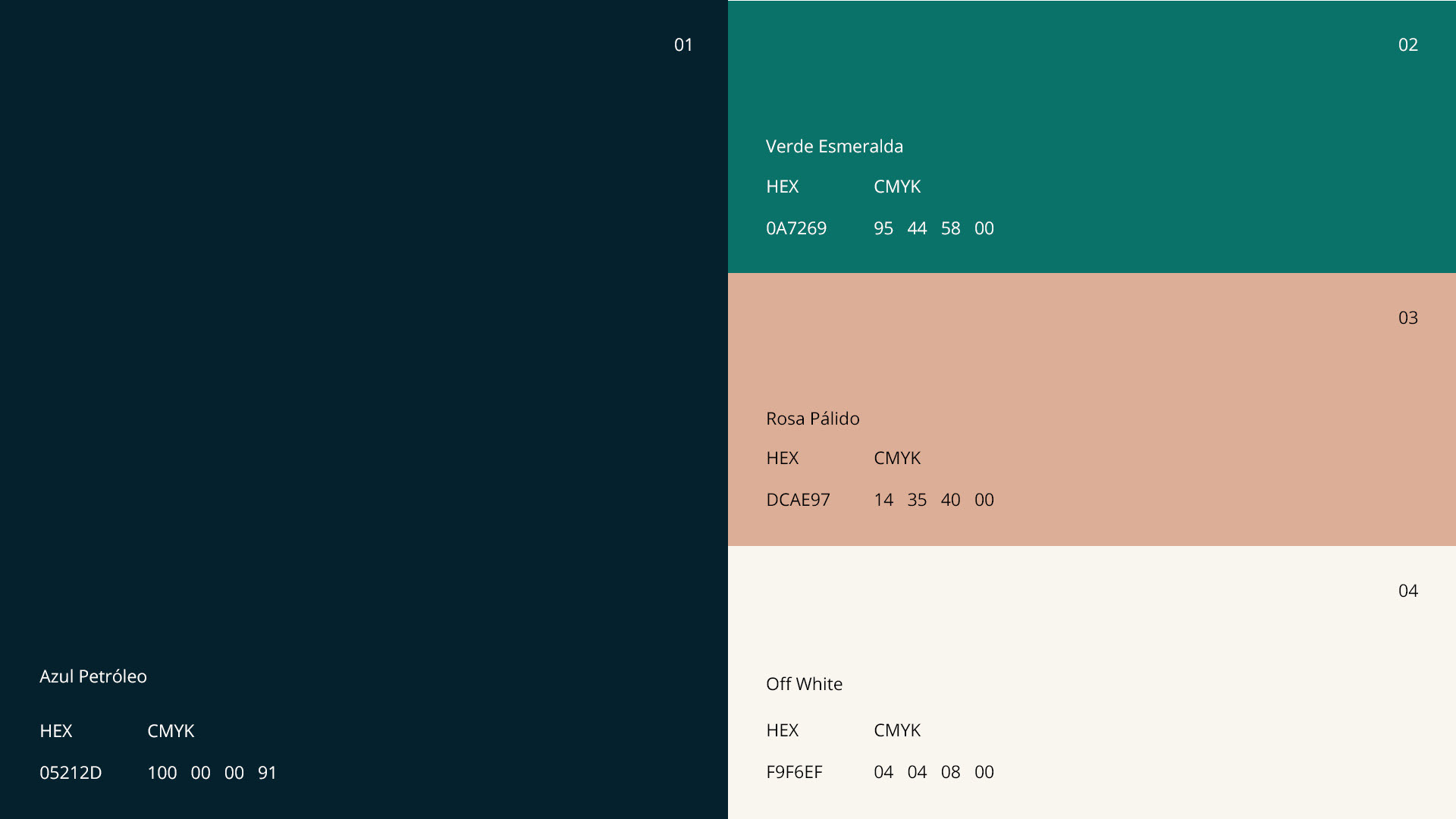Click HEX heading under Azul Petróleo

pyautogui.click(x=56, y=731)
